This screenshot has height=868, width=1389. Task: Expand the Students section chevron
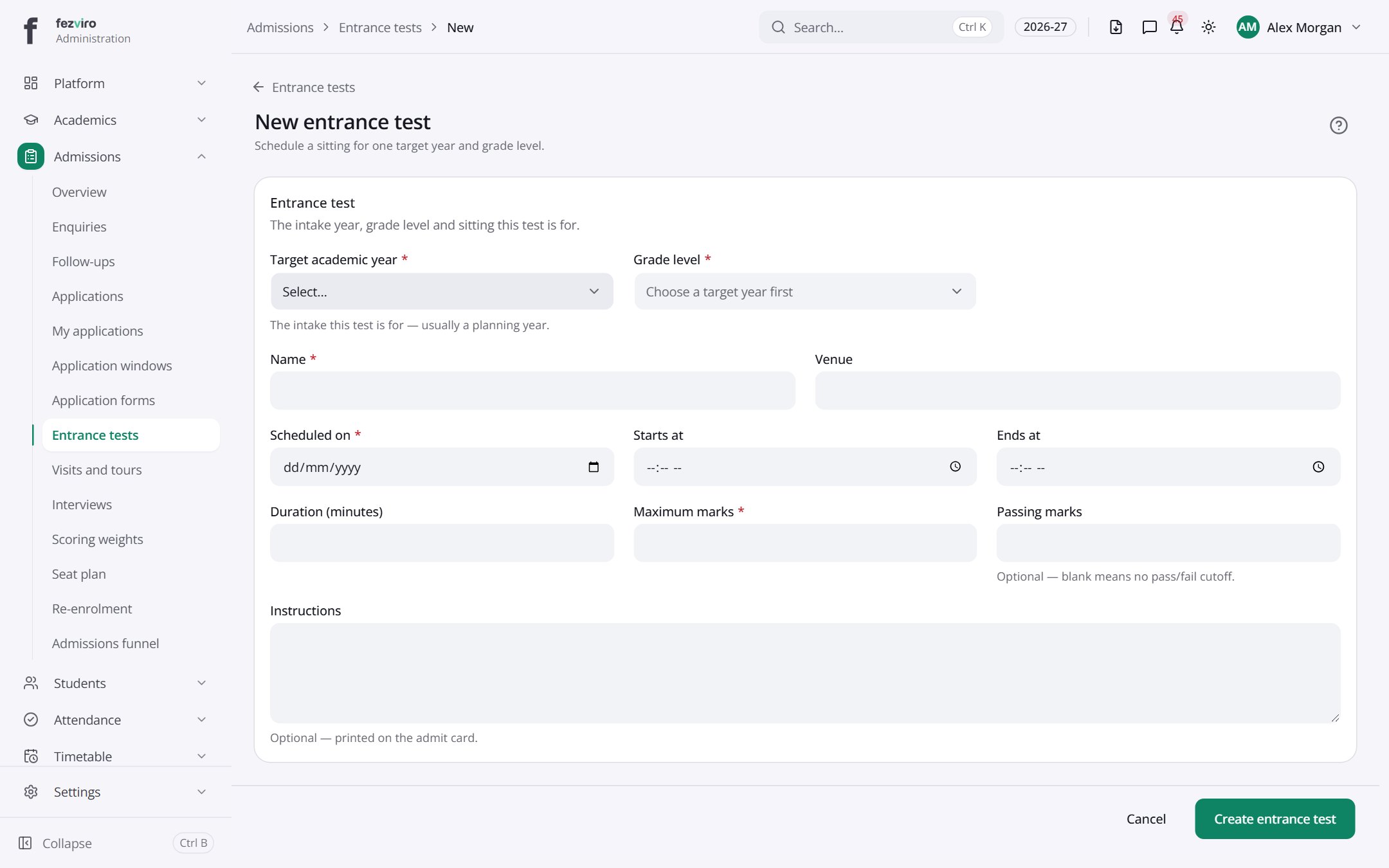point(201,683)
